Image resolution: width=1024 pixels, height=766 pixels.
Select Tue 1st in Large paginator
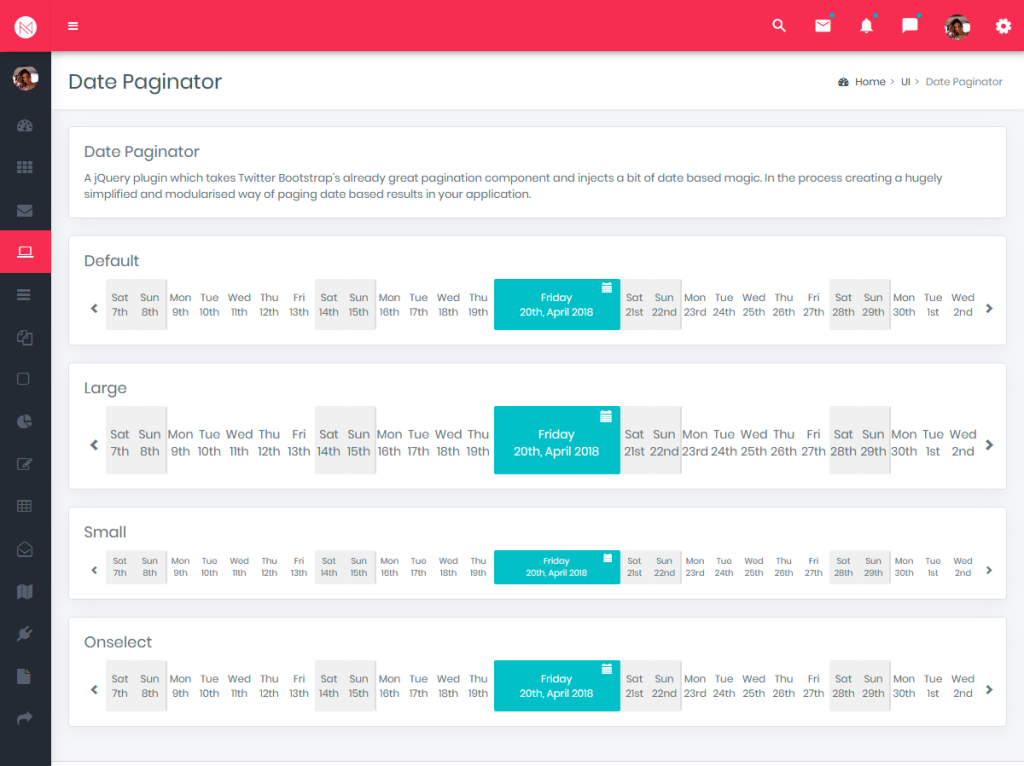[x=933, y=443]
